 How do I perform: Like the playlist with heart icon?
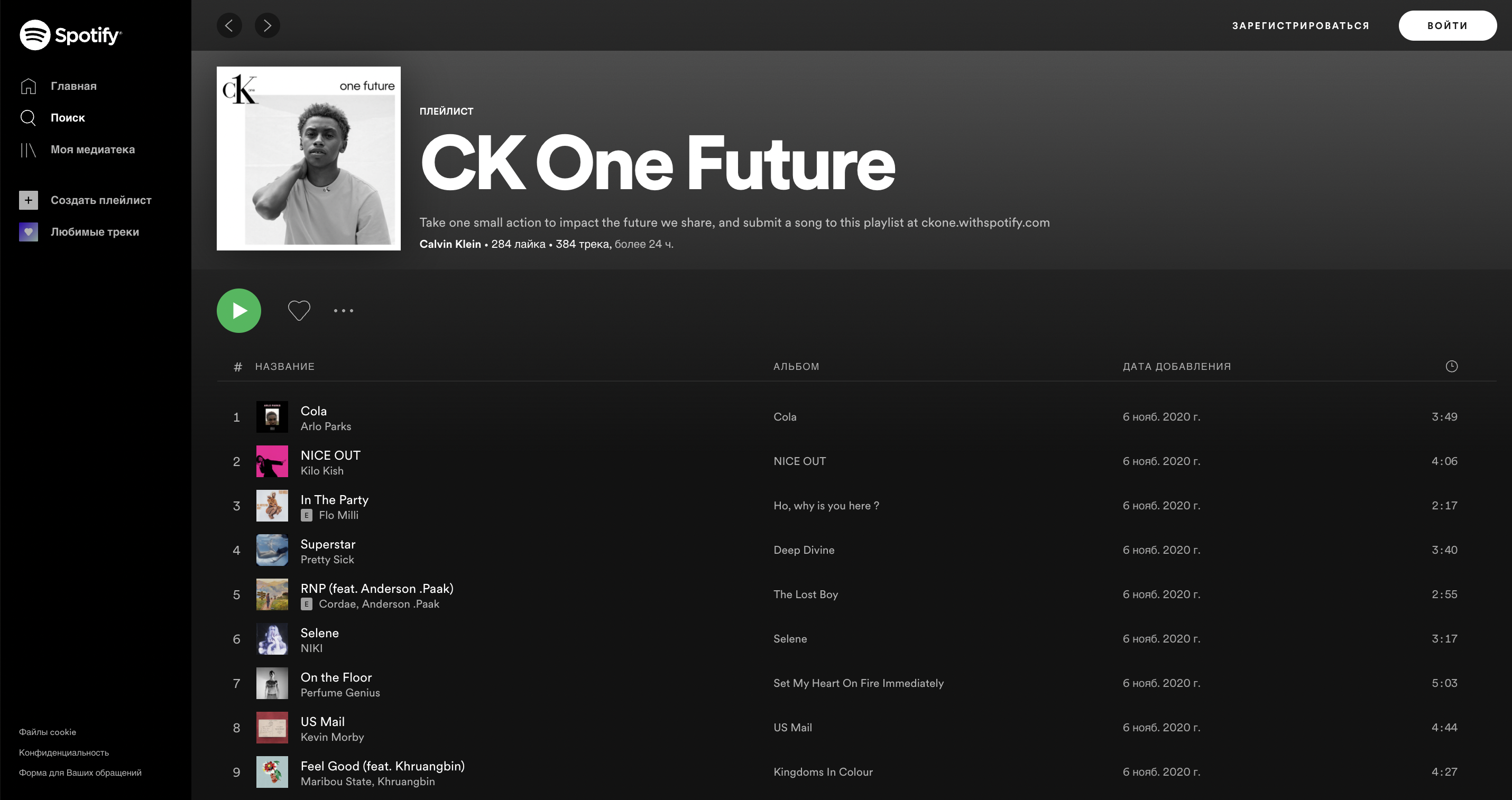pos(299,310)
